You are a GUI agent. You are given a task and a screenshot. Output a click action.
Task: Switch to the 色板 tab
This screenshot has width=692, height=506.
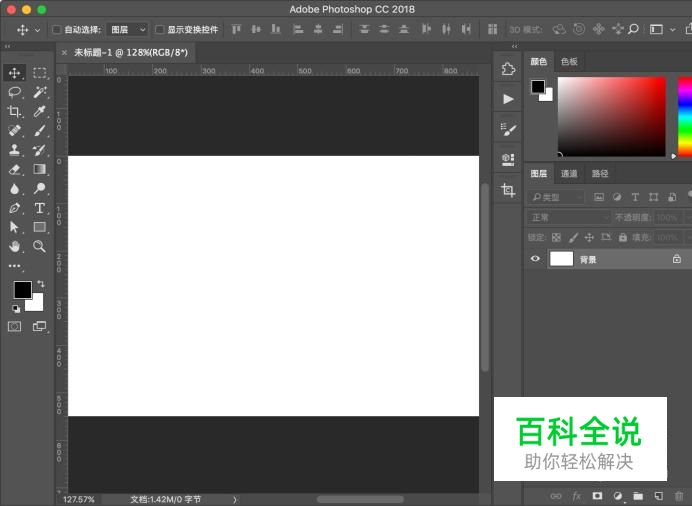569,62
